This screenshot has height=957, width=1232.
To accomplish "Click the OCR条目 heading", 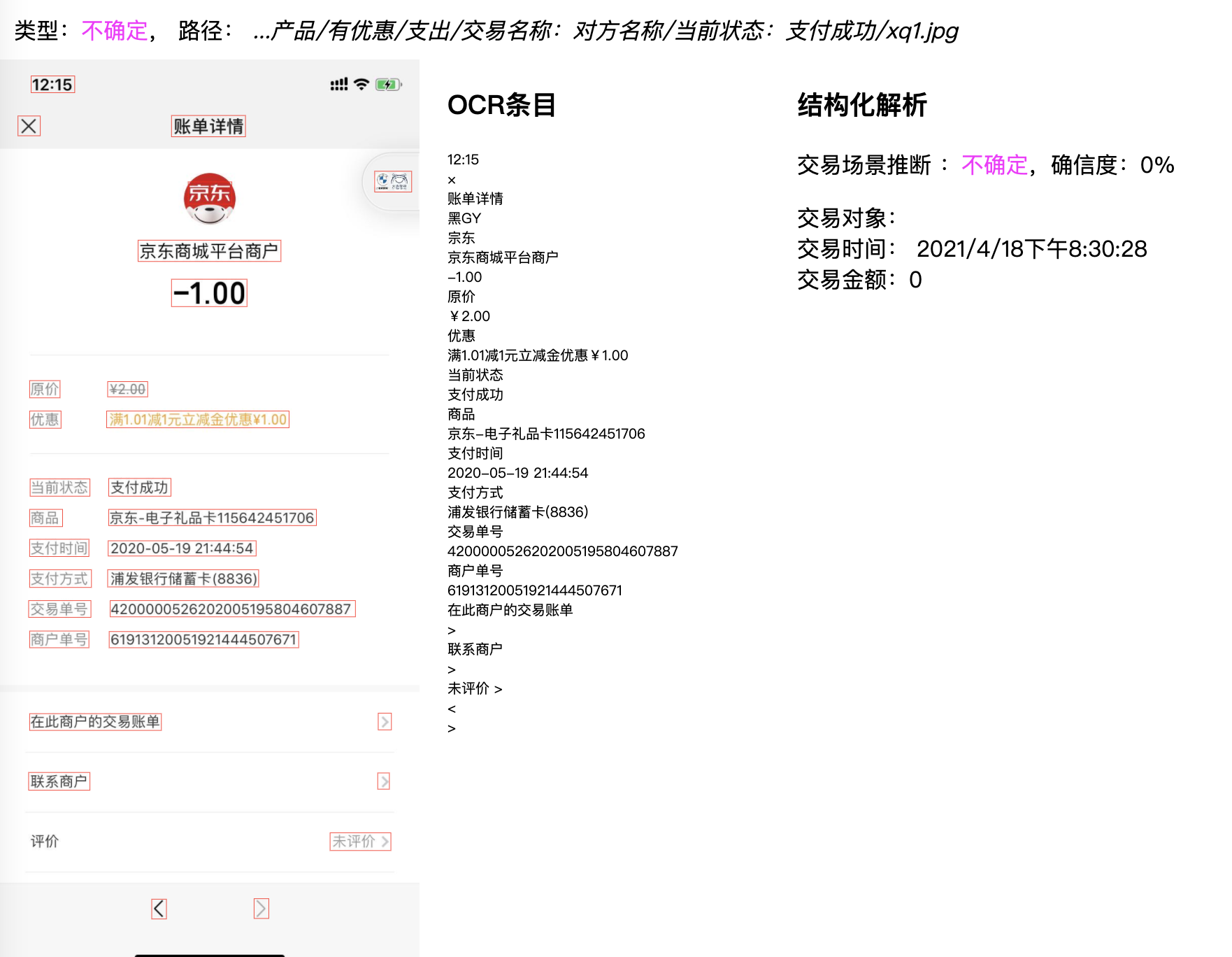I will tap(502, 105).
